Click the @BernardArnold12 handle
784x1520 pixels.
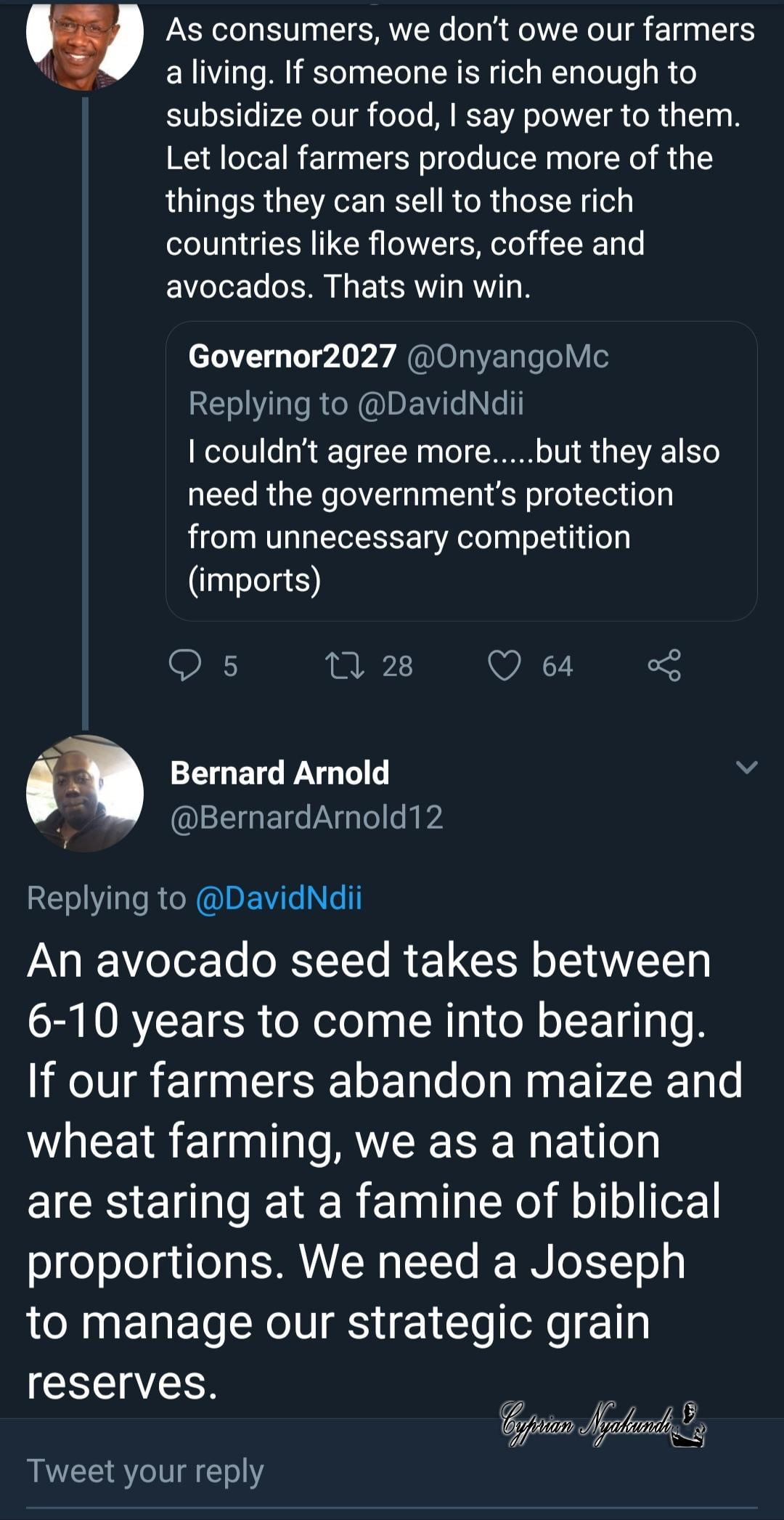point(306,817)
